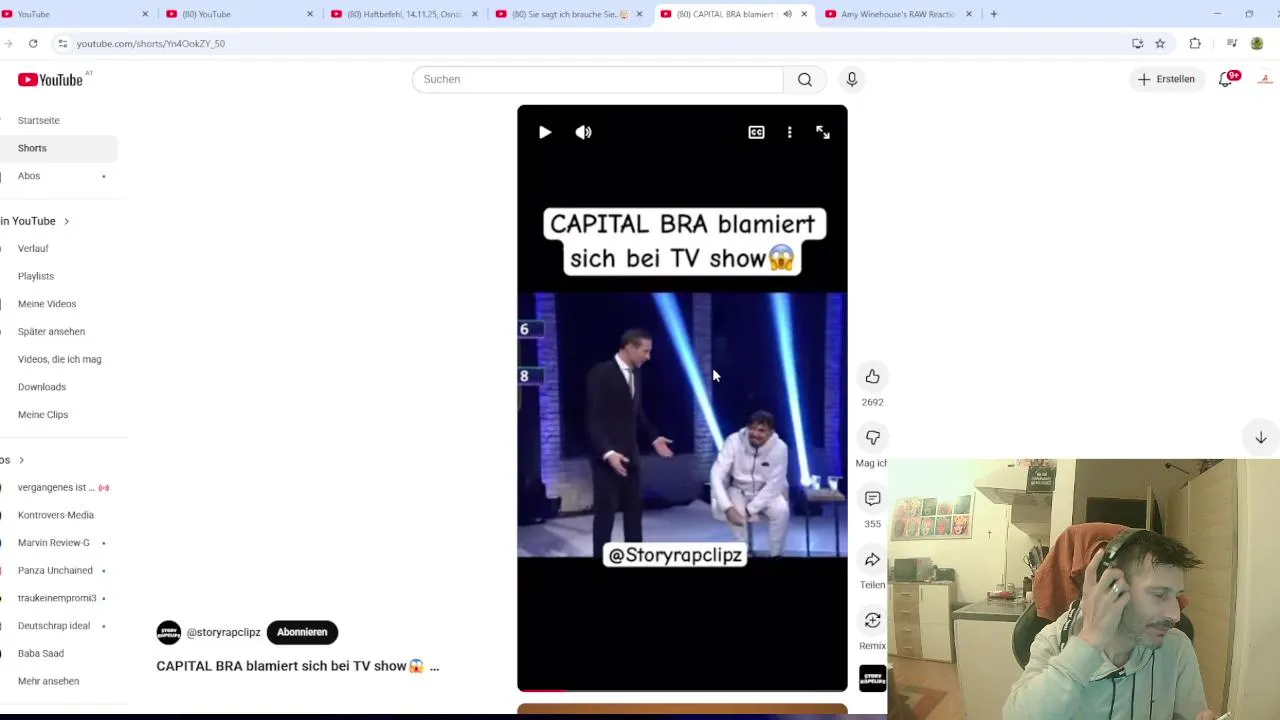Reload the page
1280x720 pixels.
33,43
